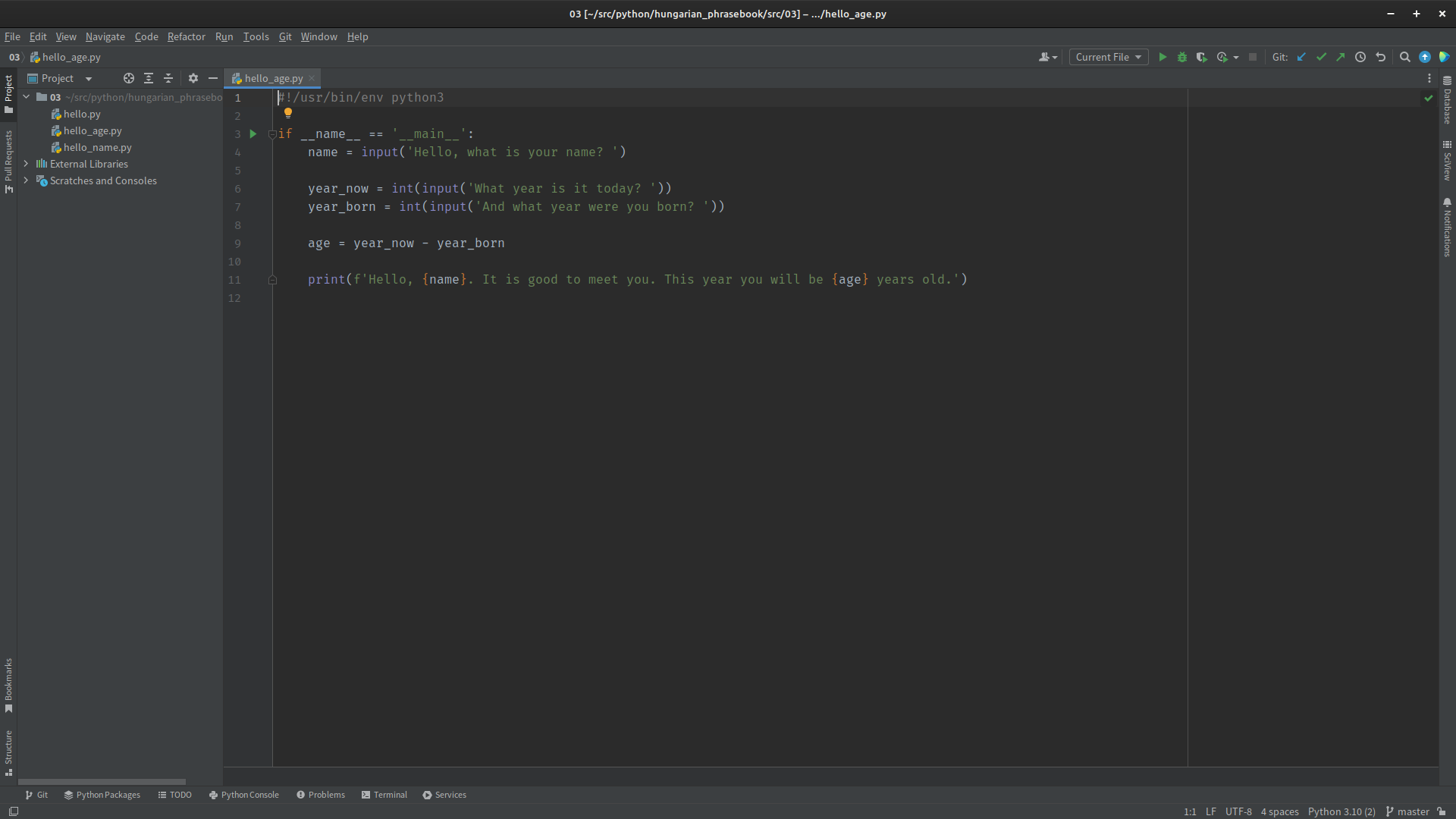Open the Edit menu
Image resolution: width=1456 pixels, height=819 pixels.
coord(38,36)
